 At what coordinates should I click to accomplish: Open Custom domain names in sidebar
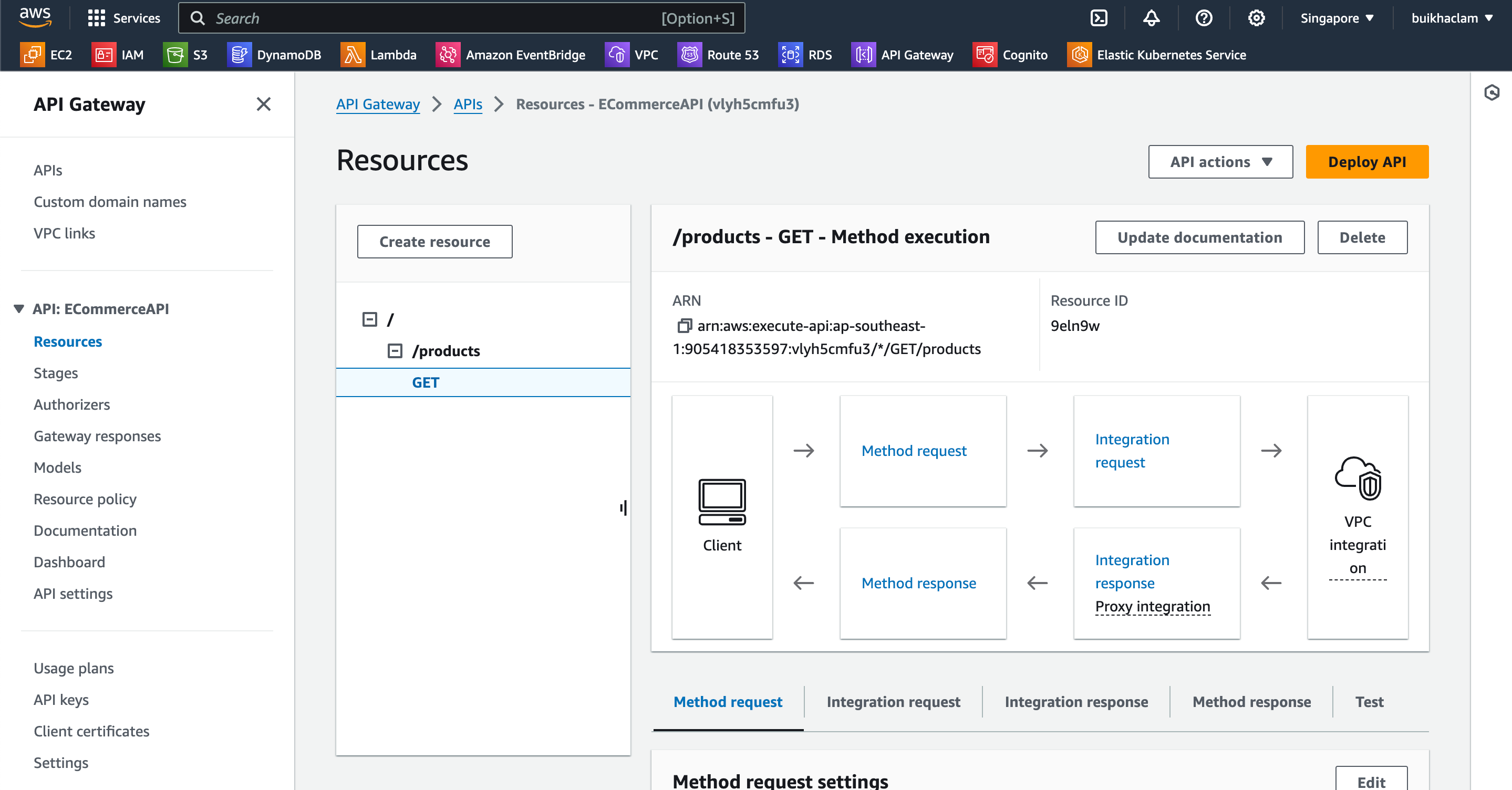point(110,202)
